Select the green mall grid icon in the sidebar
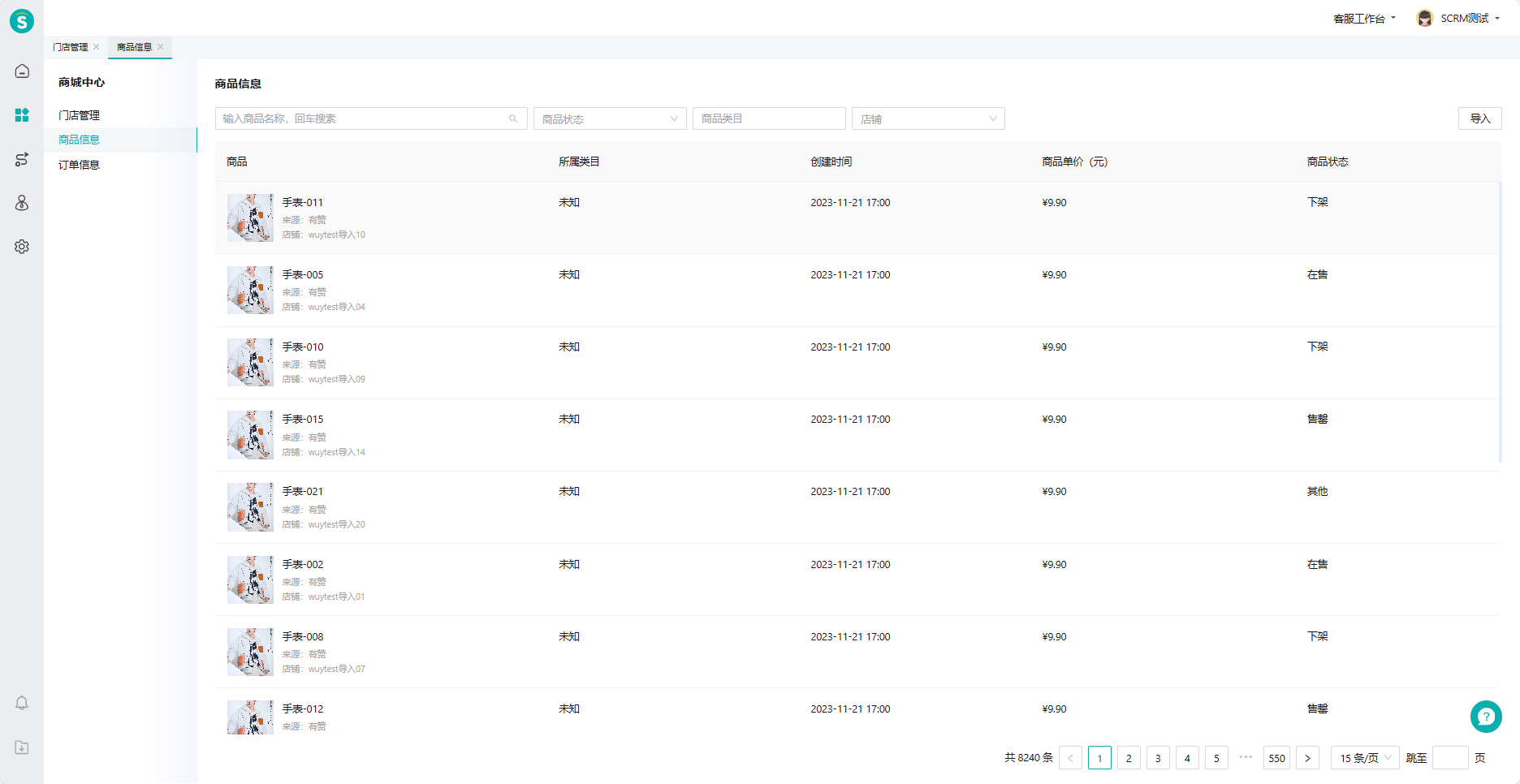This screenshot has height=784, width=1520. (x=22, y=115)
